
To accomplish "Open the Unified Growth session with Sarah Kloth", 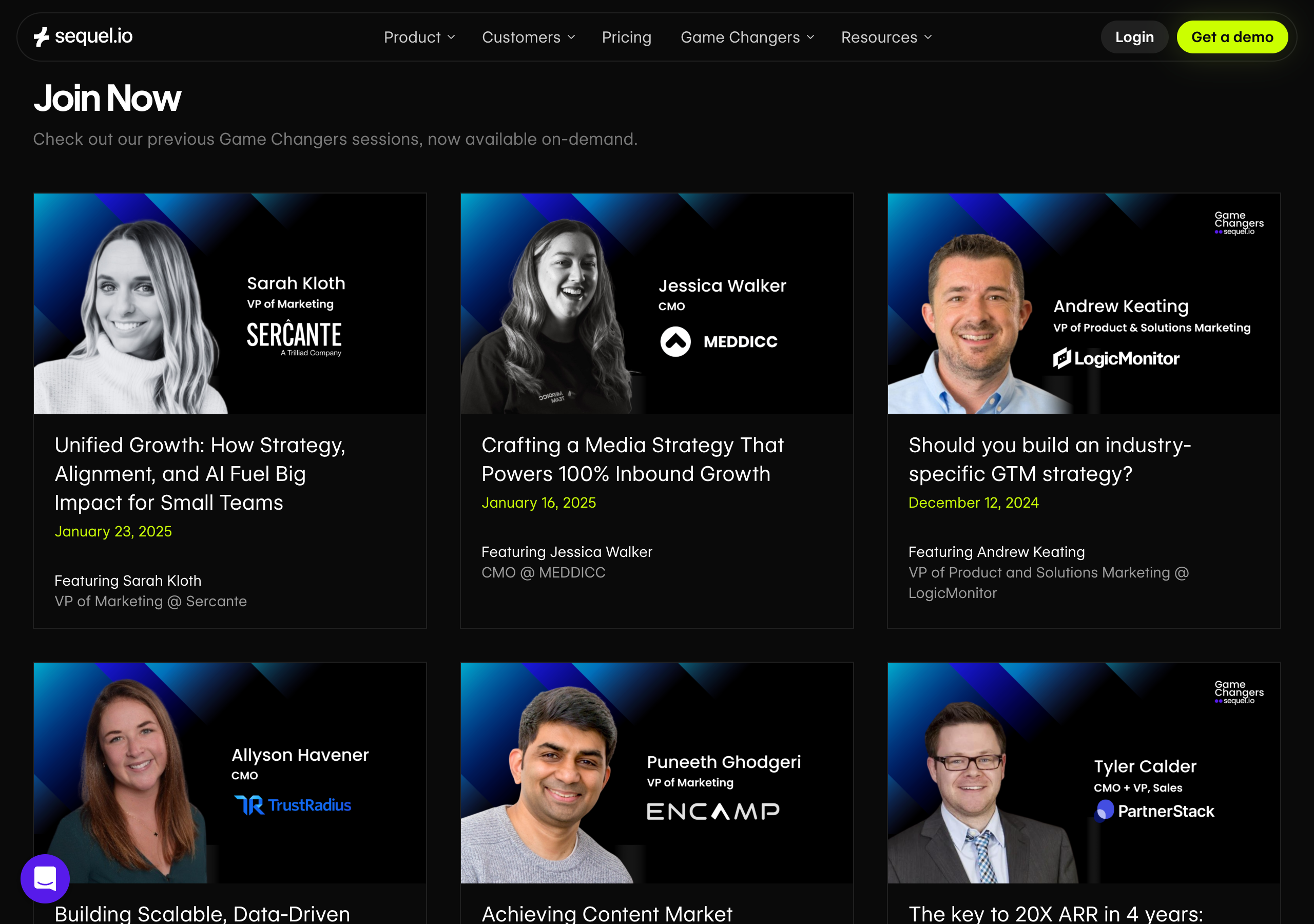I will [x=200, y=473].
